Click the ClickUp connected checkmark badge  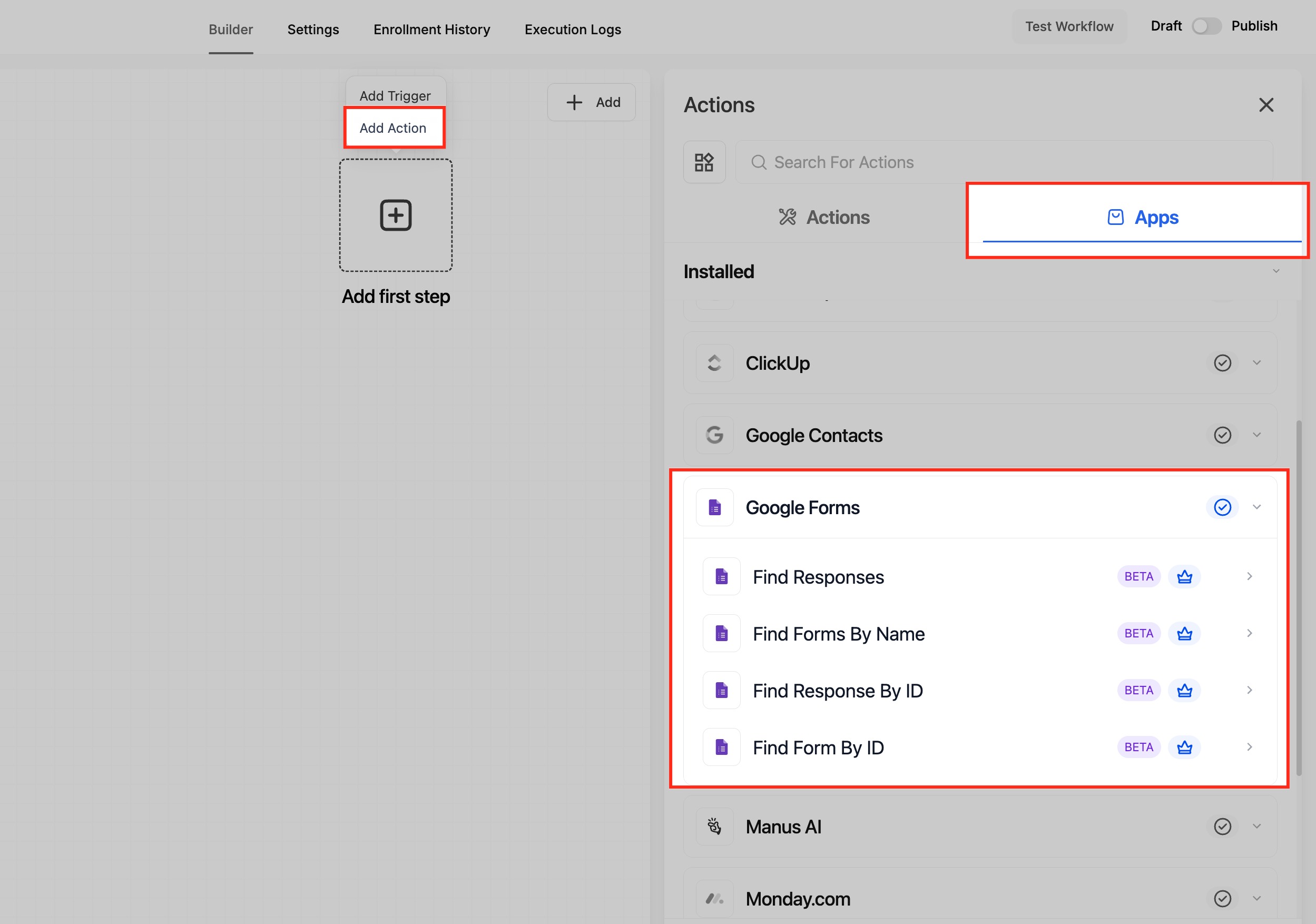pyautogui.click(x=1222, y=363)
